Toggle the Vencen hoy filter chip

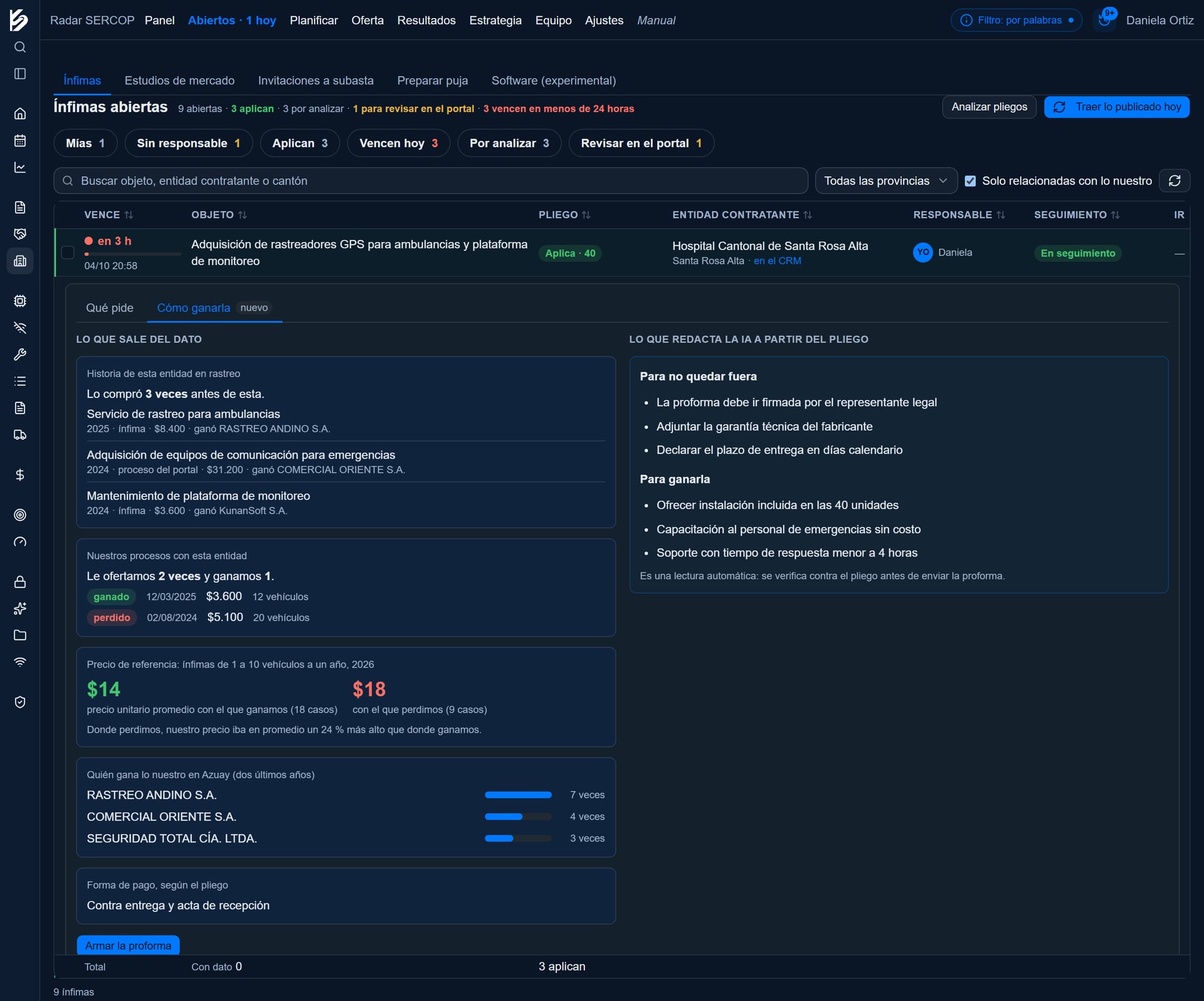[398, 143]
